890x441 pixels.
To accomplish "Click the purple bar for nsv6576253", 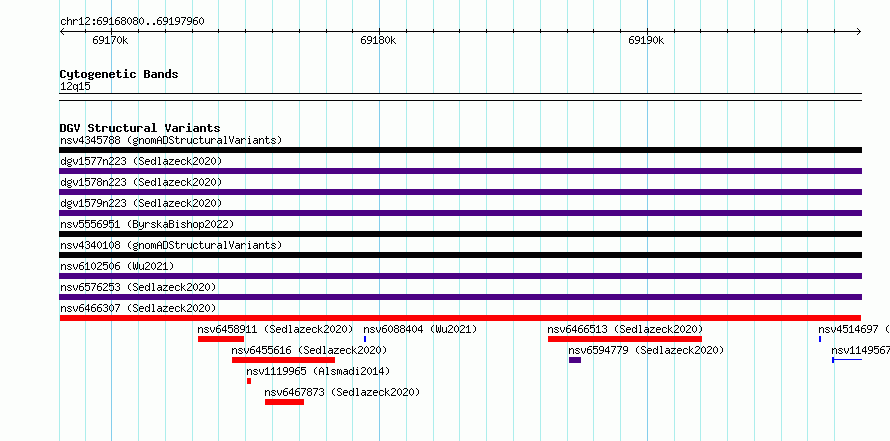I will click(460, 297).
